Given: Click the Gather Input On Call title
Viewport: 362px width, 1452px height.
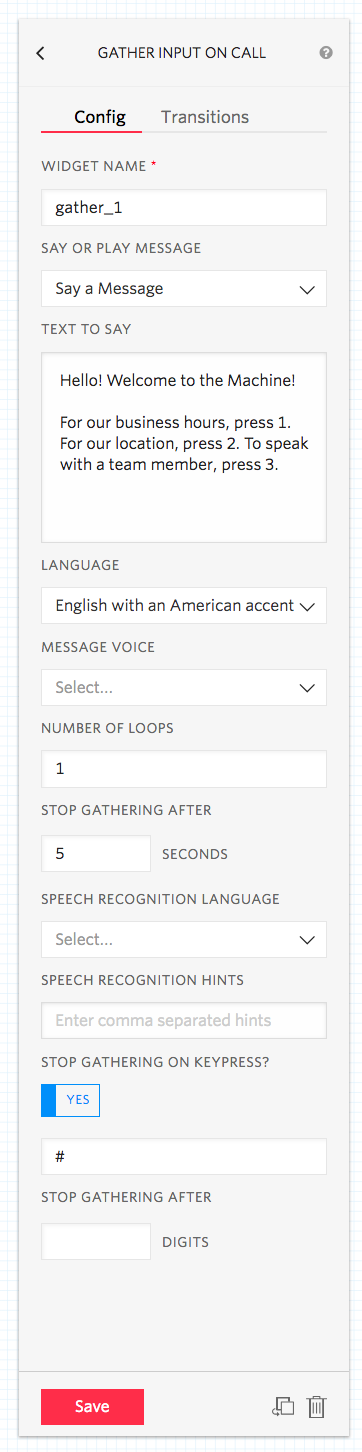Looking at the screenshot, I should coord(182,53).
